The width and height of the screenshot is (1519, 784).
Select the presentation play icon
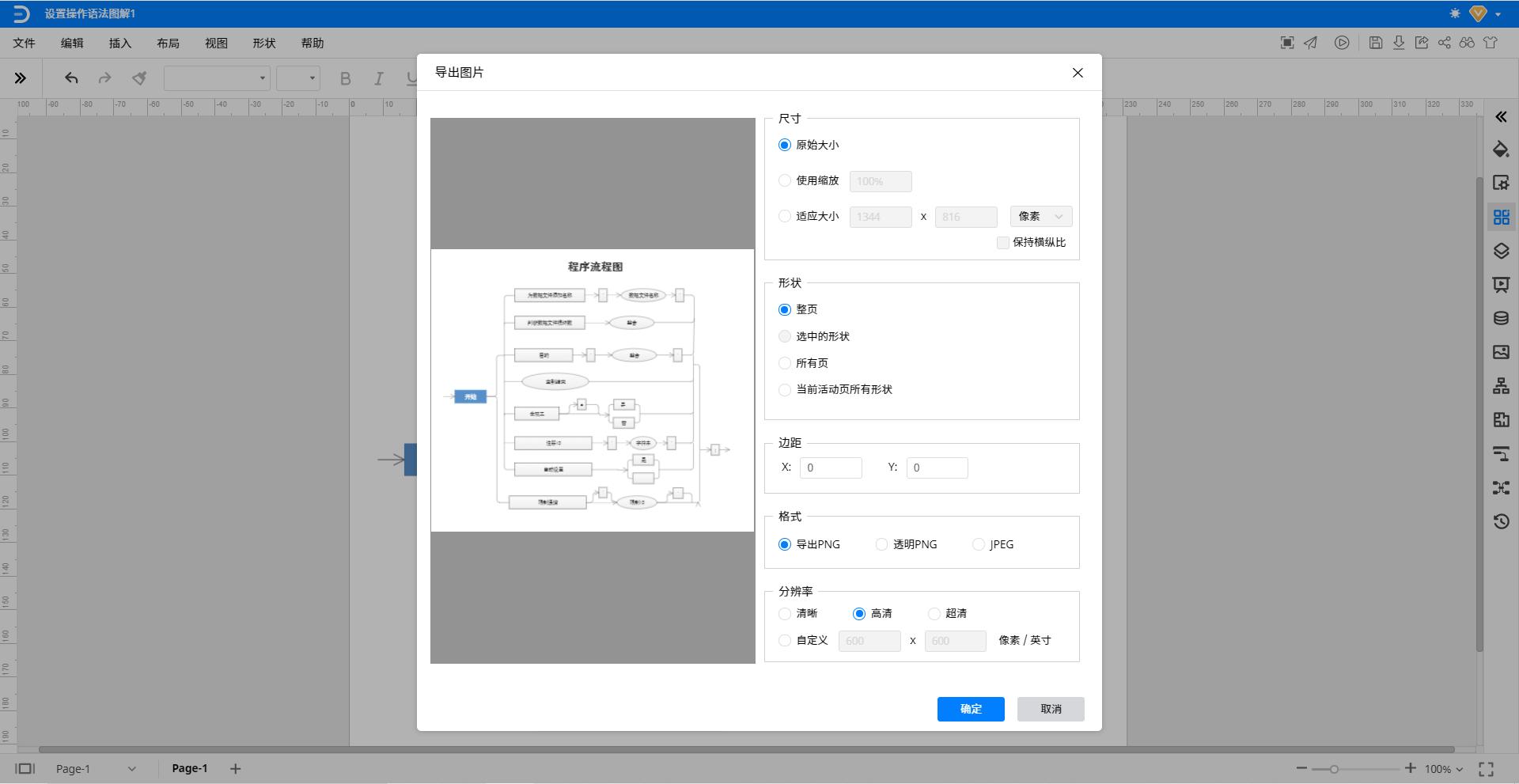(x=1342, y=43)
